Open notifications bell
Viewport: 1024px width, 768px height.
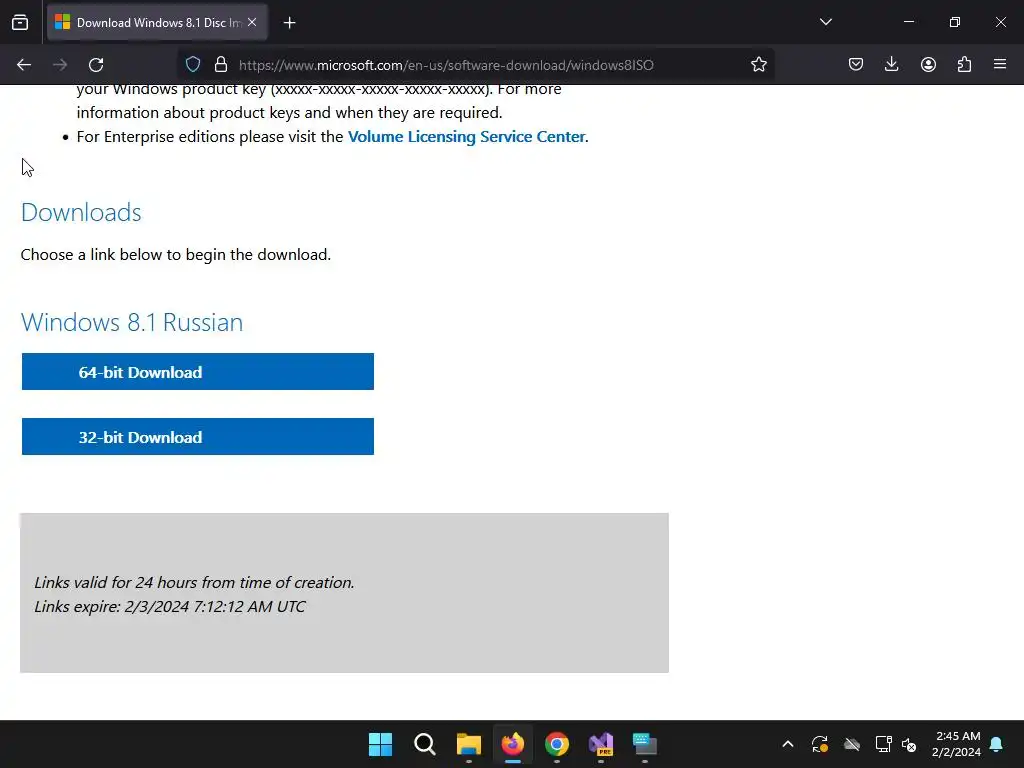click(x=997, y=744)
